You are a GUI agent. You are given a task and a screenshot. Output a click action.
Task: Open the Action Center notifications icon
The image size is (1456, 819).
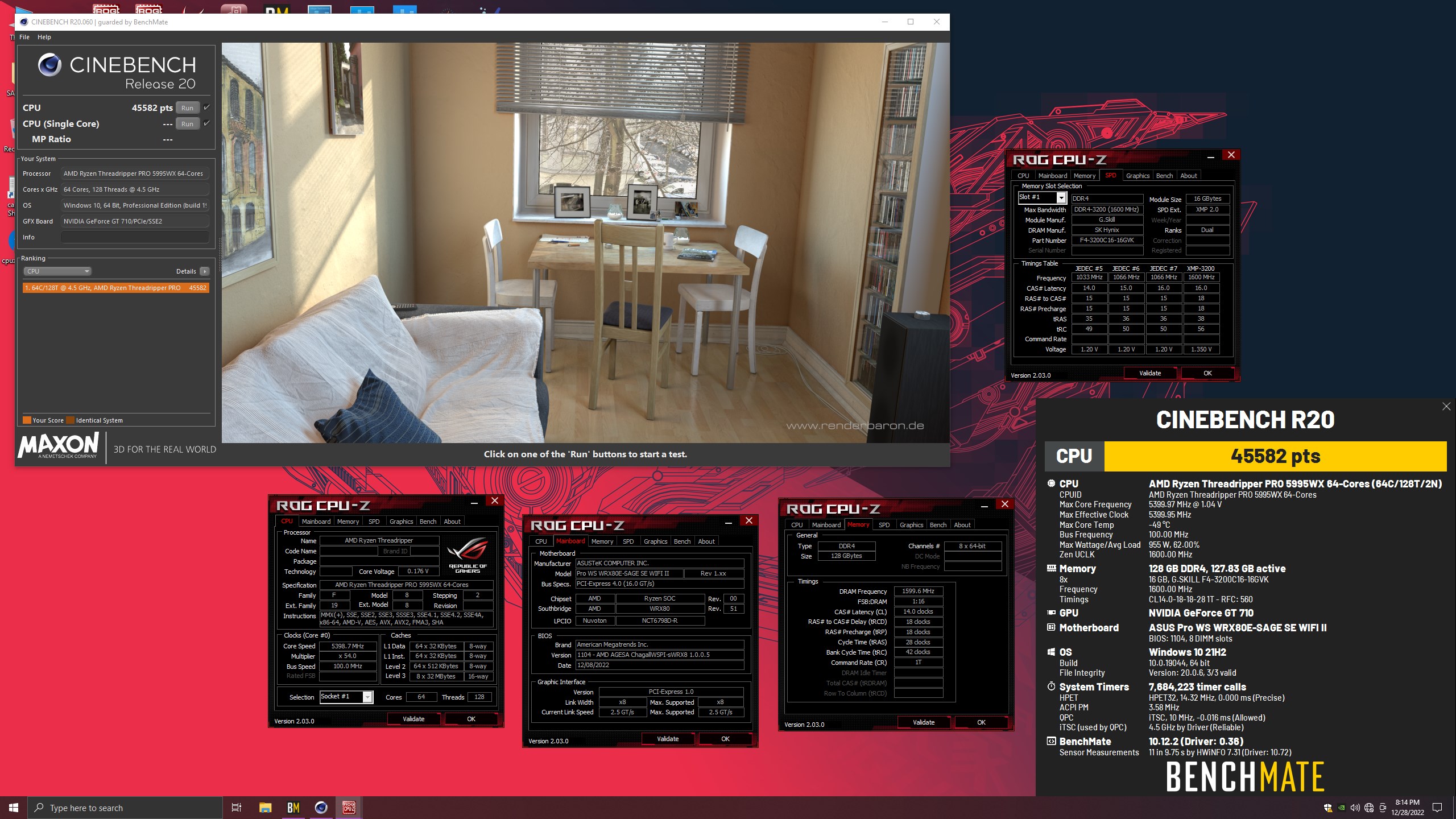1437,808
